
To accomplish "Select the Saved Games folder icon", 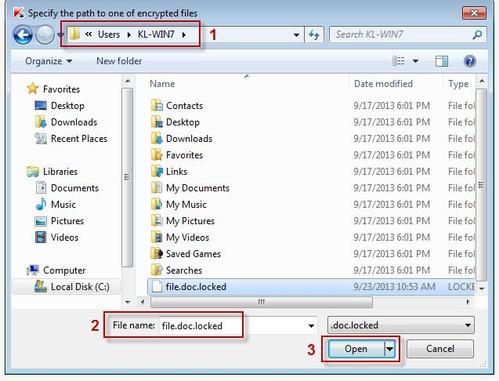I will 157,254.
